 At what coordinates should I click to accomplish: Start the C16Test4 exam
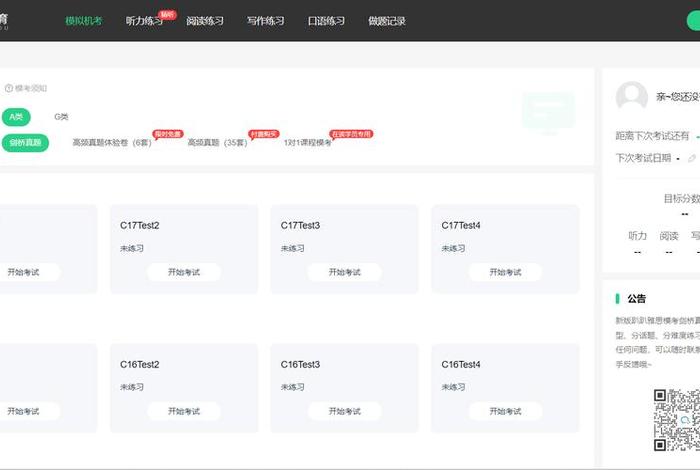coord(505,411)
